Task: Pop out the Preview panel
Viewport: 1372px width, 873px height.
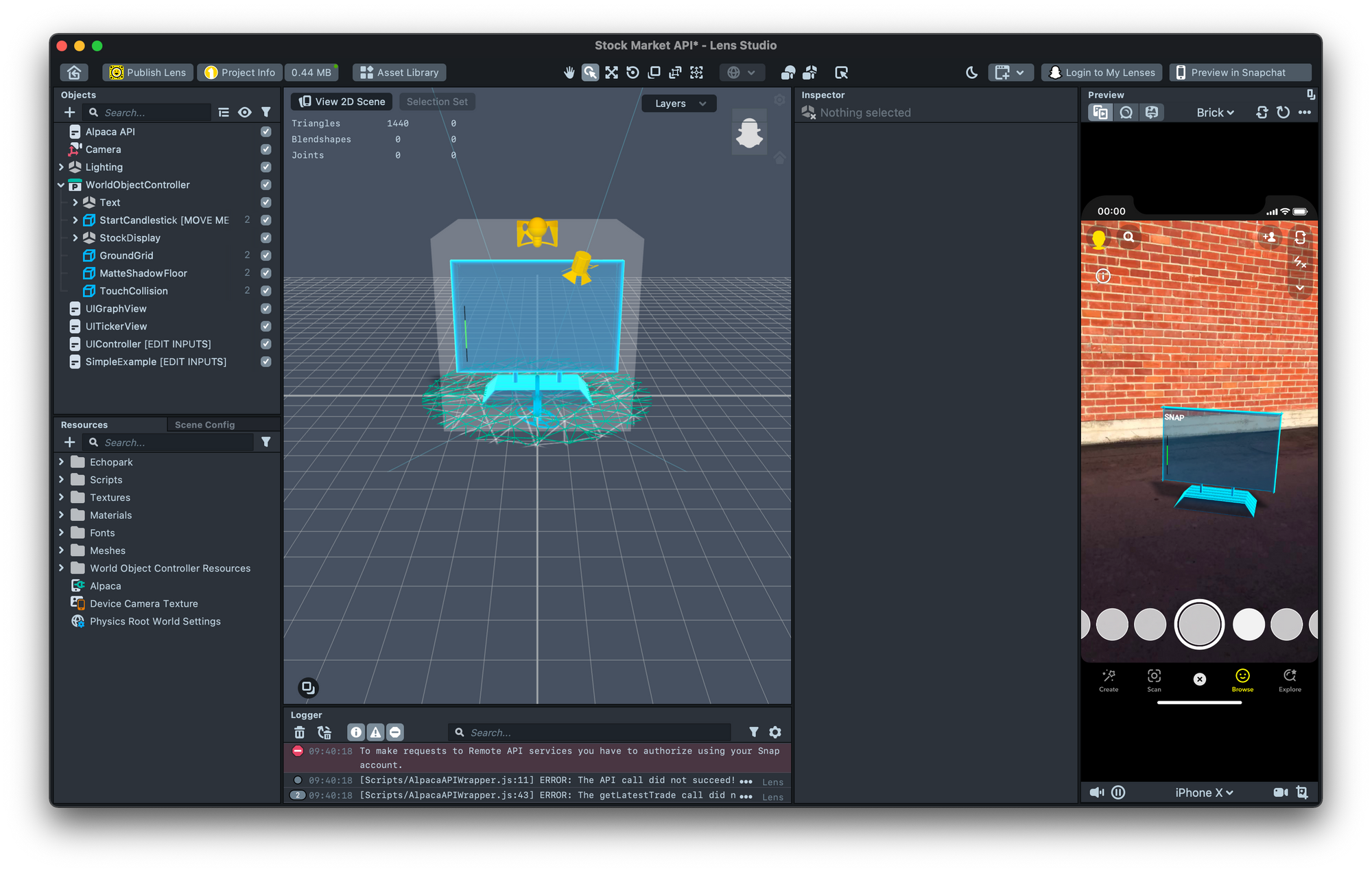Action: (1310, 95)
